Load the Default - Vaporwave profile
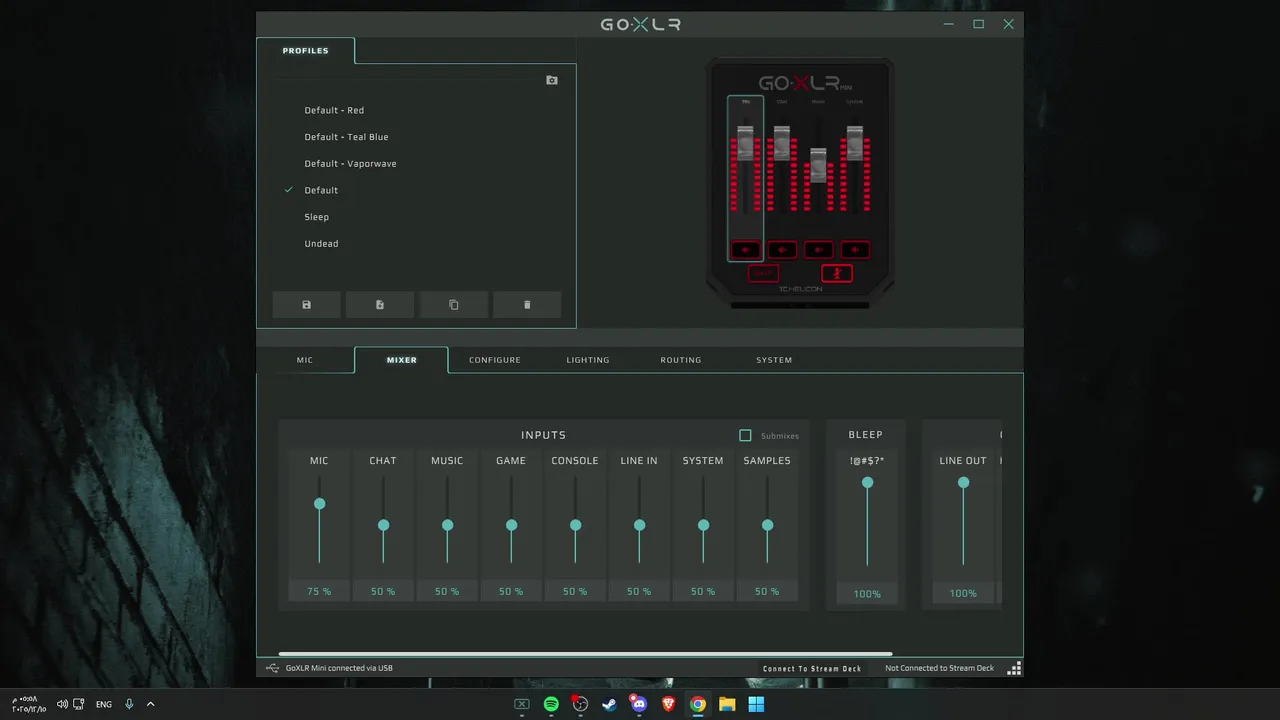Image resolution: width=1280 pixels, height=720 pixels. point(350,164)
